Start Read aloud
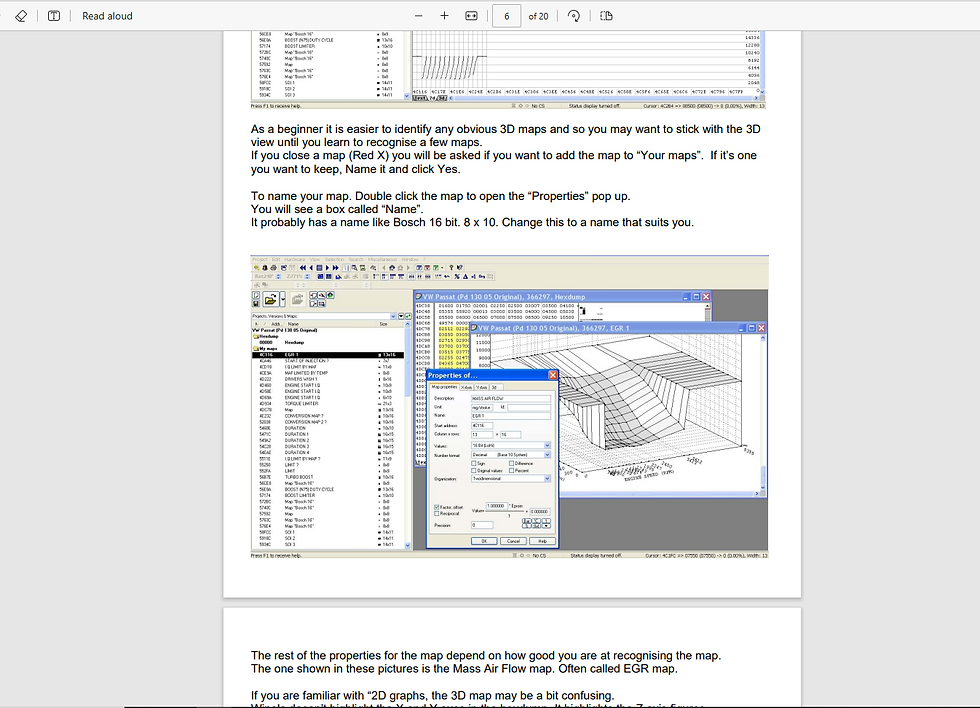 pyautogui.click(x=107, y=16)
